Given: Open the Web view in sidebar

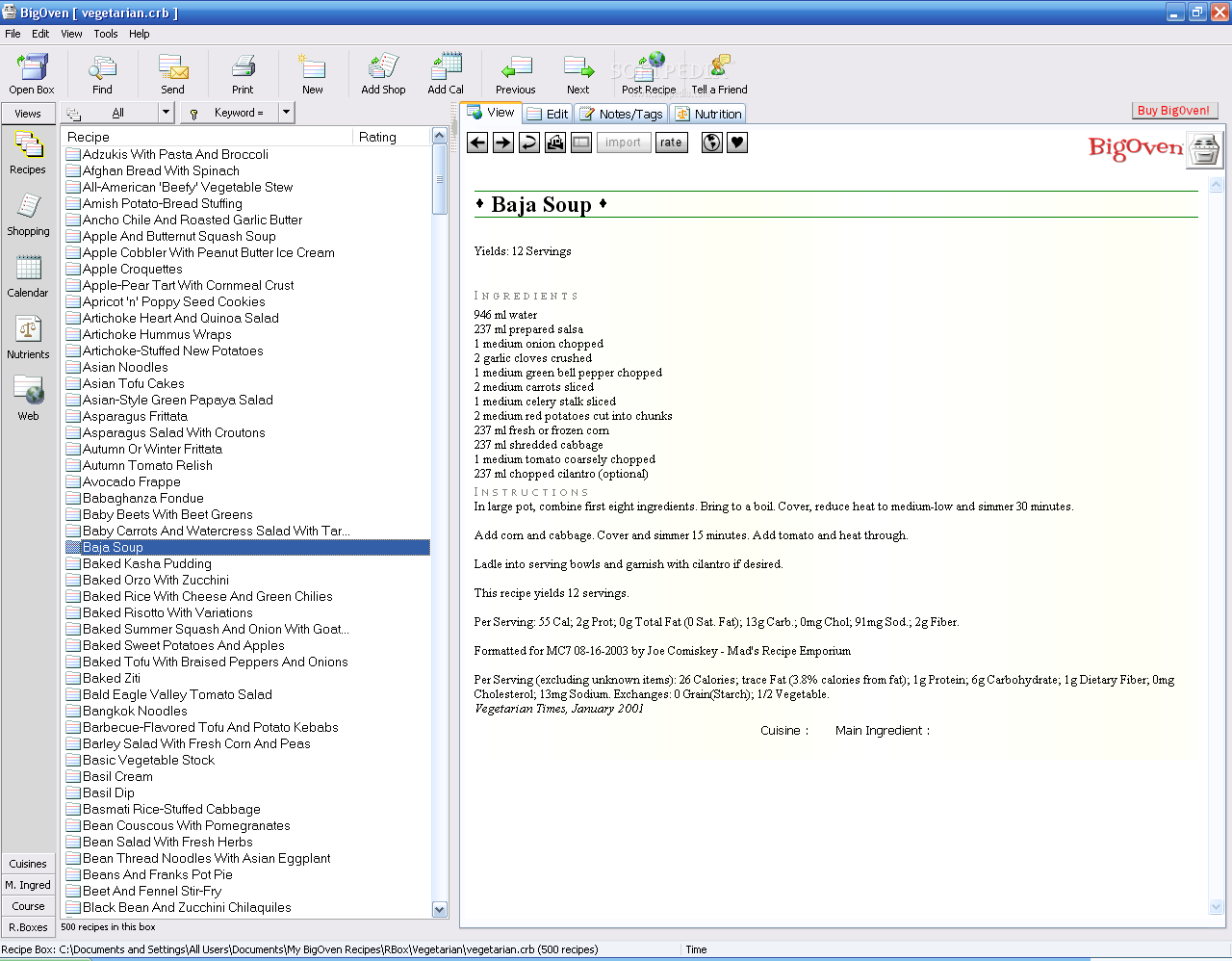Looking at the screenshot, I should click(28, 400).
